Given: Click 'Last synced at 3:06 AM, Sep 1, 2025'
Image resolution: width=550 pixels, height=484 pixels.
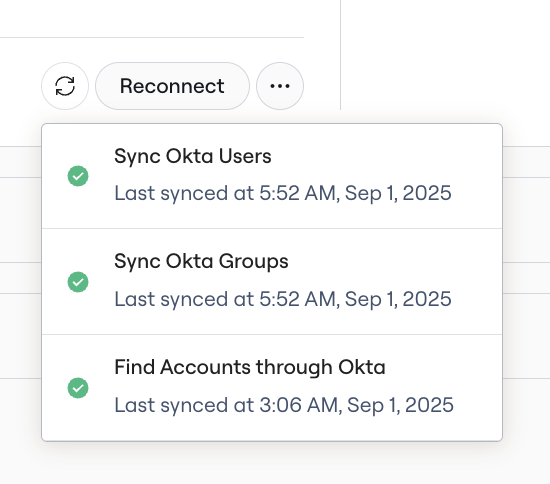Looking at the screenshot, I should [284, 405].
